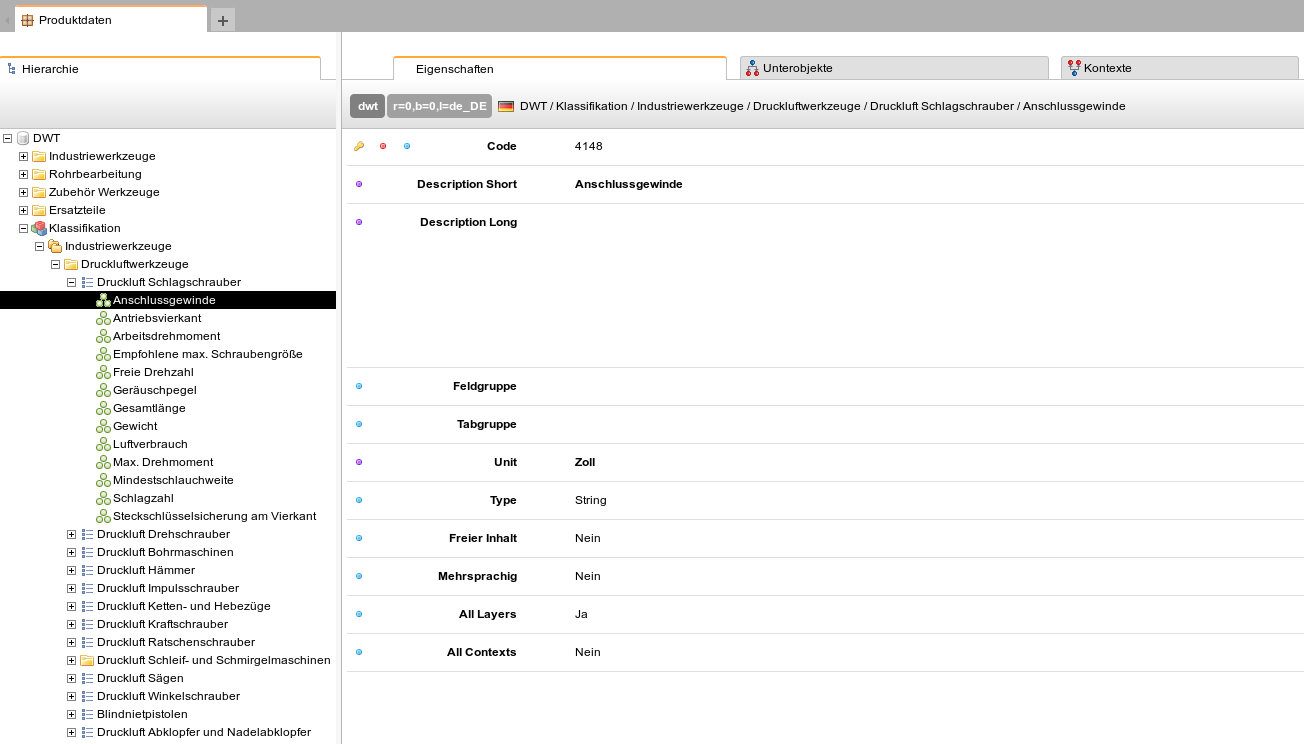Click the dwt context button
The width and height of the screenshot is (1304, 744).
coord(367,106)
